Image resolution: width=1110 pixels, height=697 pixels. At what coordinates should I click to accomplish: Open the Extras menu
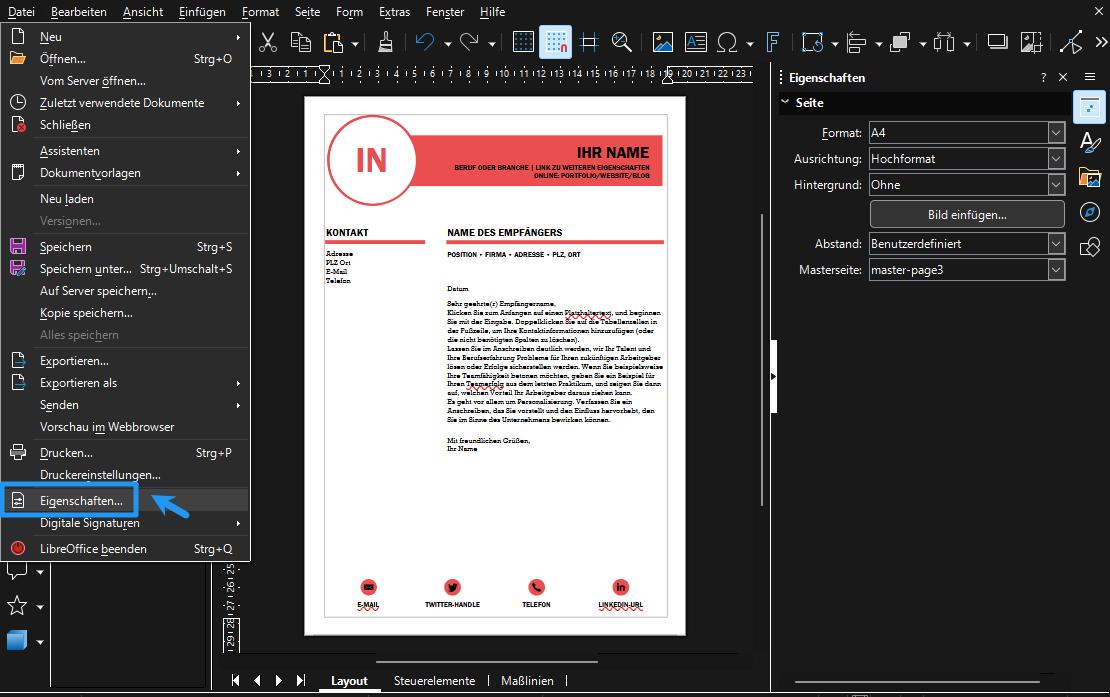(x=394, y=11)
